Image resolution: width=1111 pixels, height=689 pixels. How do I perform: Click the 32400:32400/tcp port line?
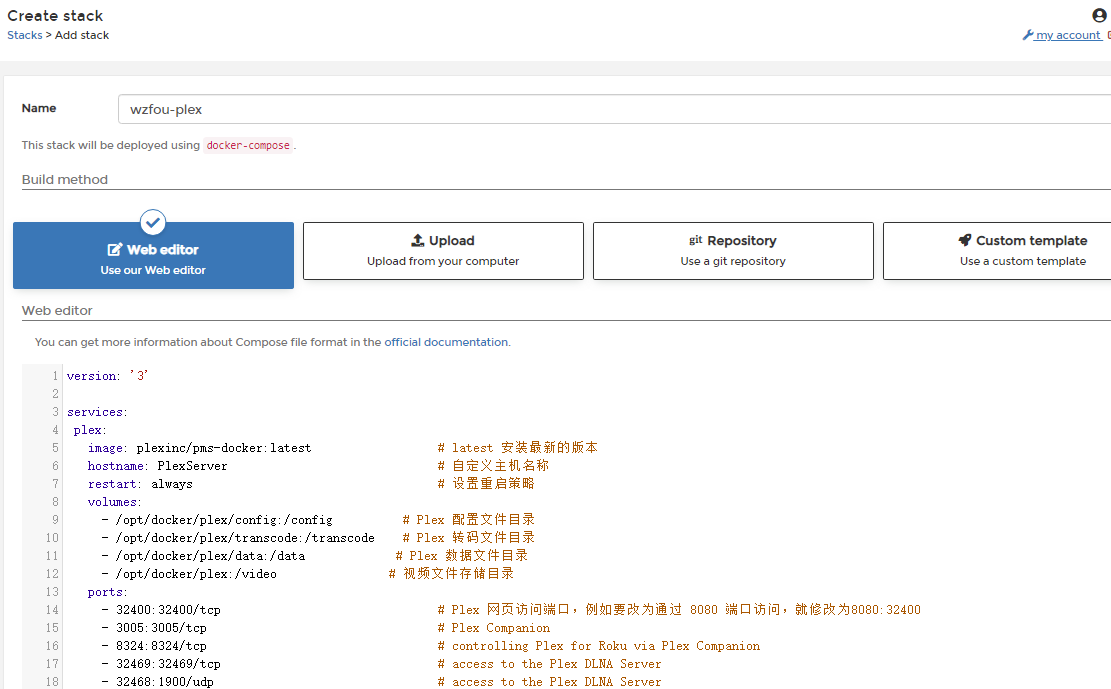coord(161,610)
